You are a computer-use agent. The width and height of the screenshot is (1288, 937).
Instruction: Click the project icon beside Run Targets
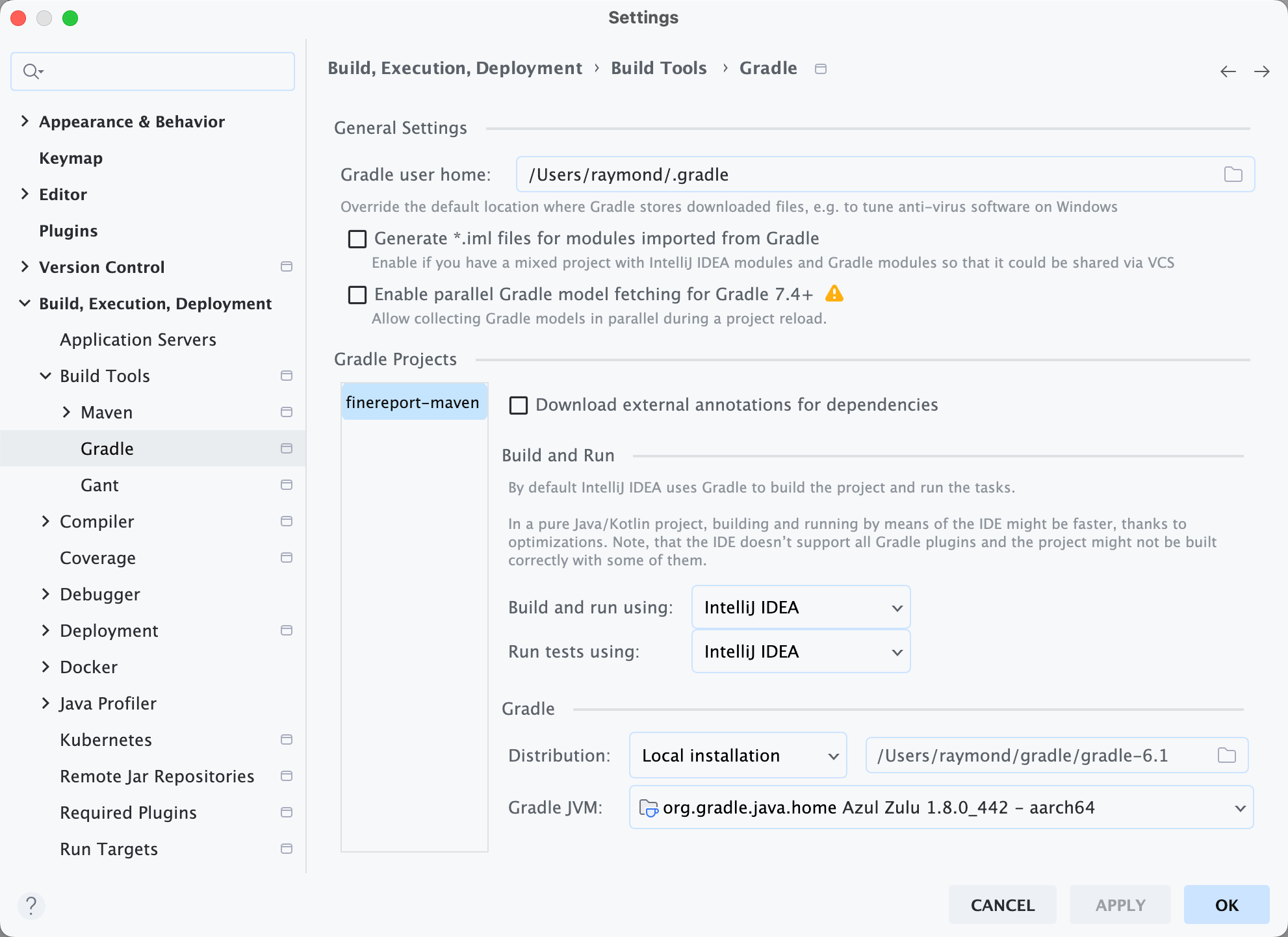(287, 849)
